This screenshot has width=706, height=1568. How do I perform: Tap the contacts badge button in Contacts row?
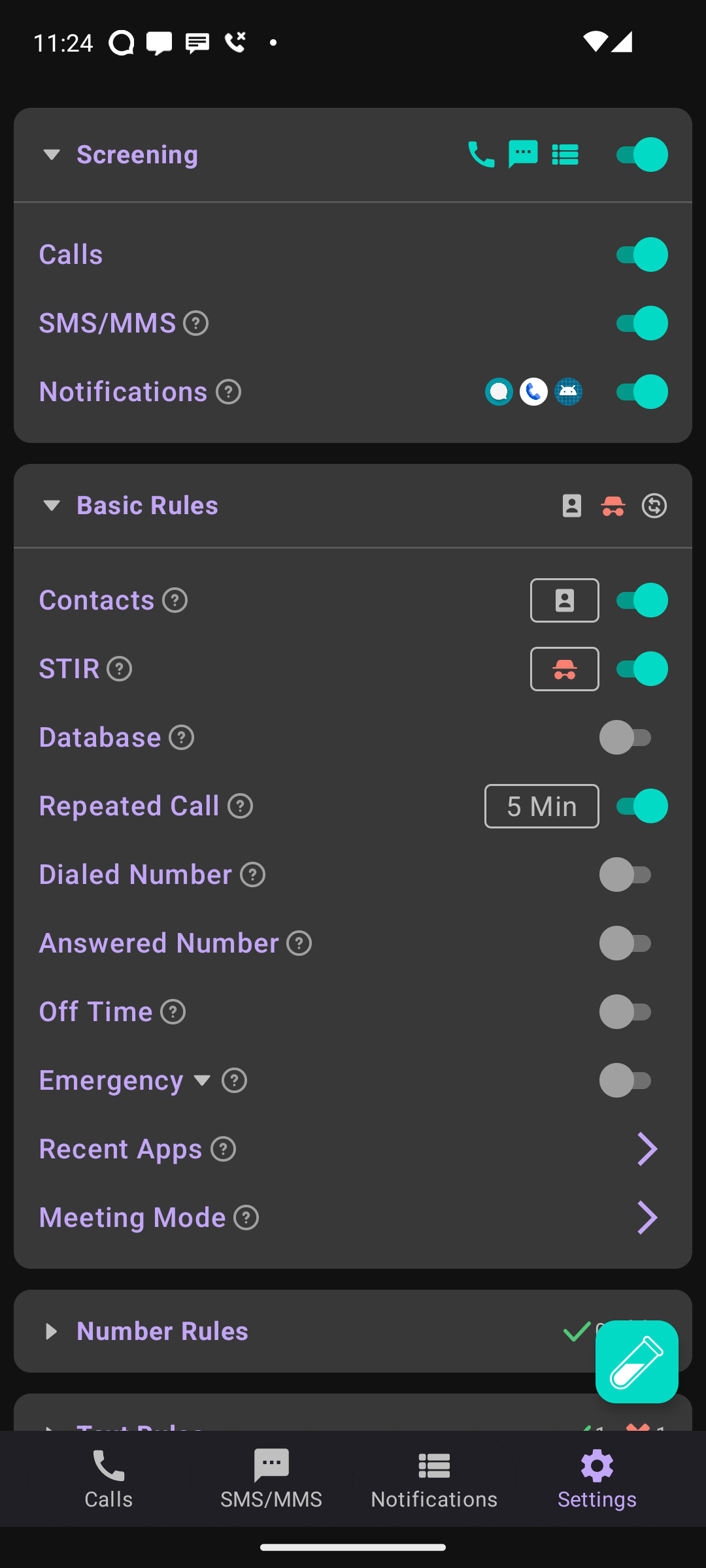565,600
